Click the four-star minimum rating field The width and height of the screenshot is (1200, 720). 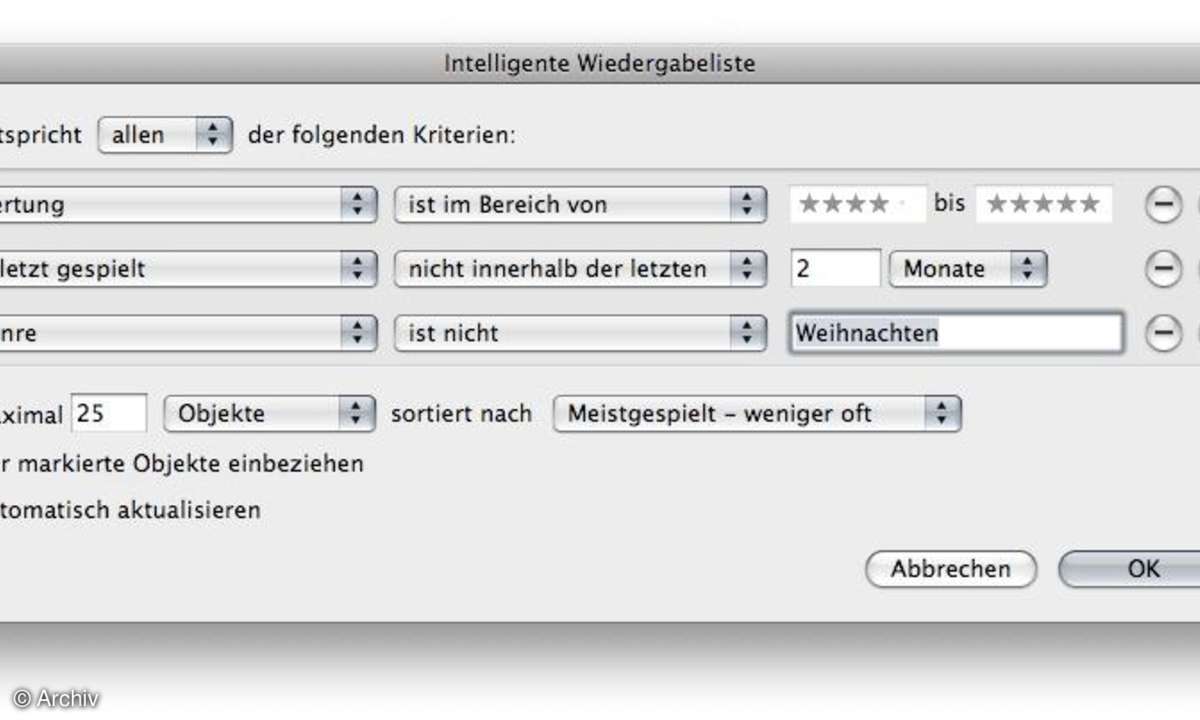[857, 205]
